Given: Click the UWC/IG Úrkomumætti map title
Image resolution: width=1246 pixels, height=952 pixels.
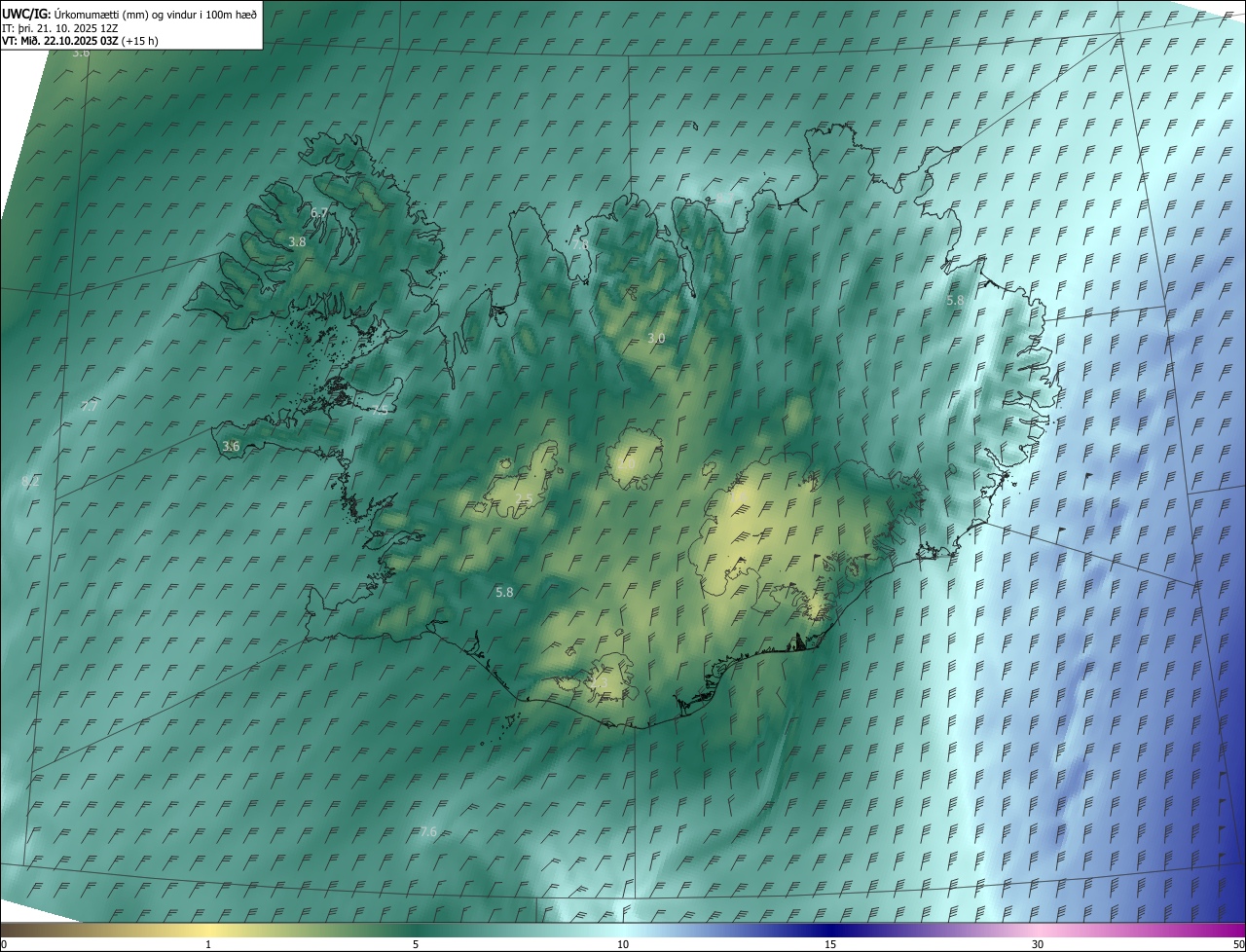Looking at the screenshot, I should (x=129, y=14).
